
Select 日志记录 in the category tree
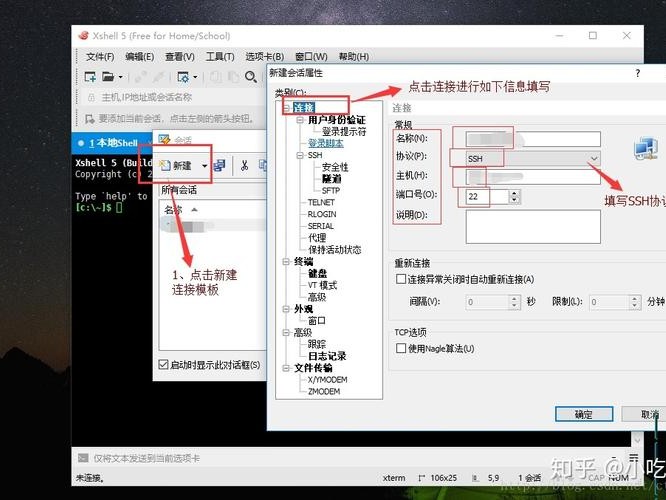327,356
